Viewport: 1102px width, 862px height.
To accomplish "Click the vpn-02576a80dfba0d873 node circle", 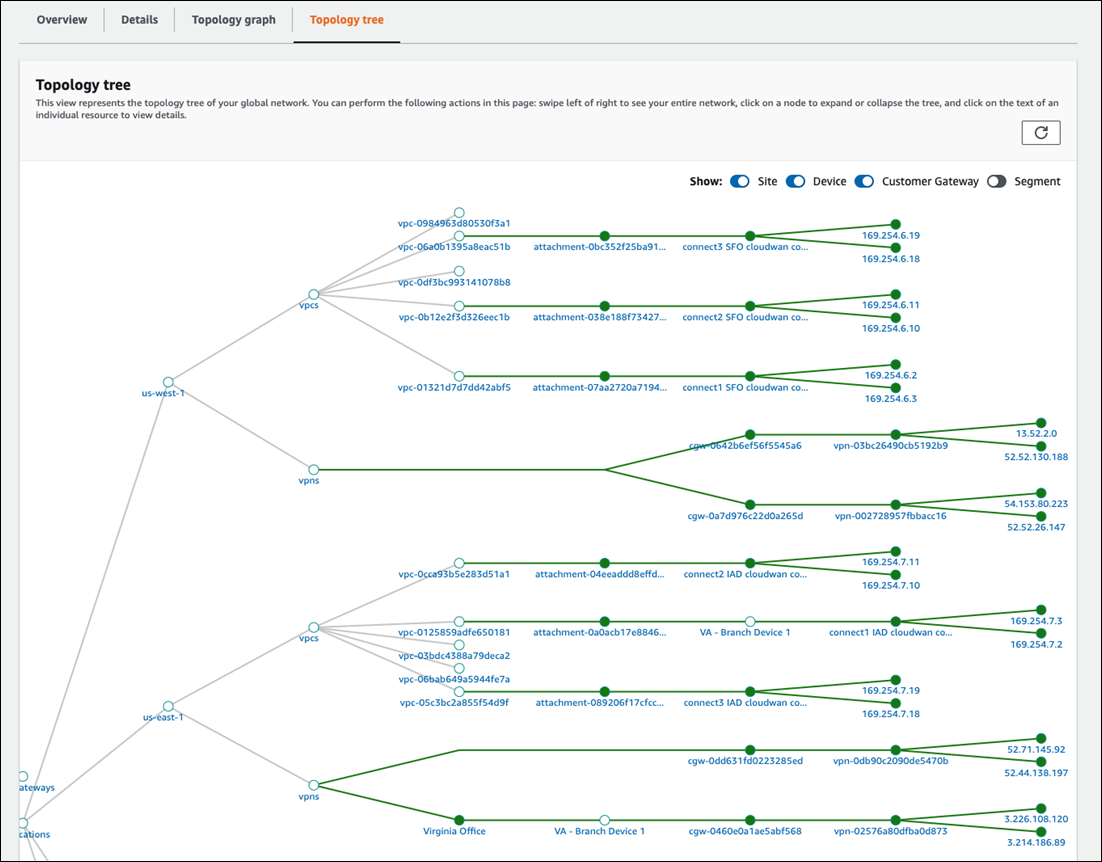I will coord(896,817).
